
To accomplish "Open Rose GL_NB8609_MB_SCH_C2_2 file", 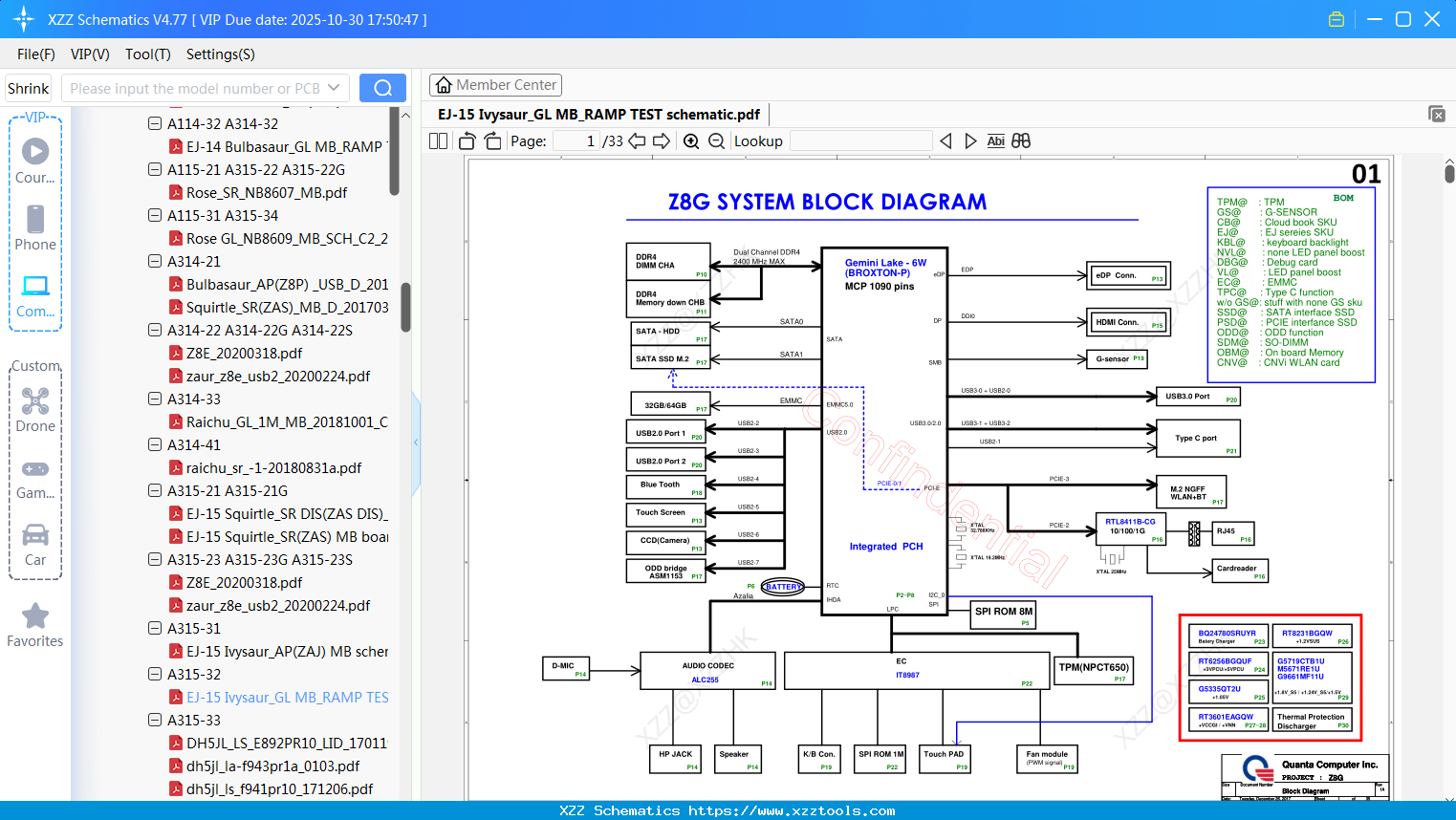I will tap(287, 238).
